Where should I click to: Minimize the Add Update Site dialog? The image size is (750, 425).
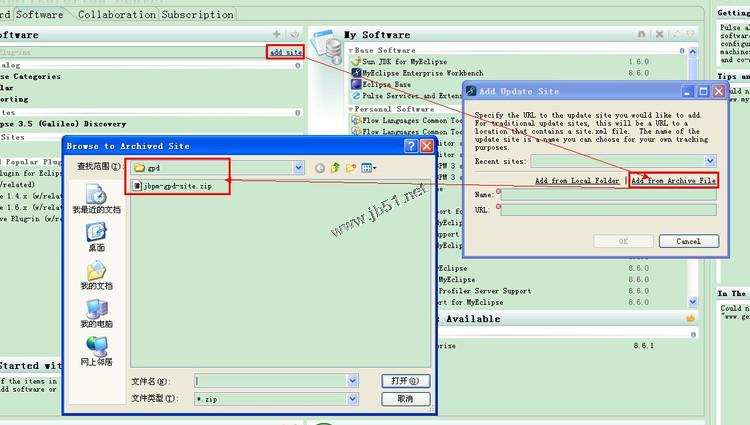point(687,91)
